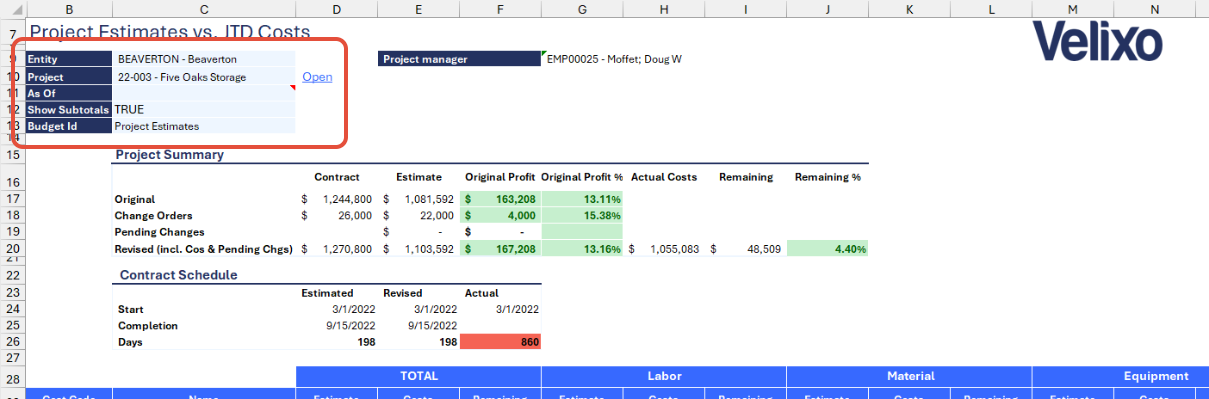
Task: Select the Entity value BEAVERTON - Beaverton
Action: tap(204, 60)
